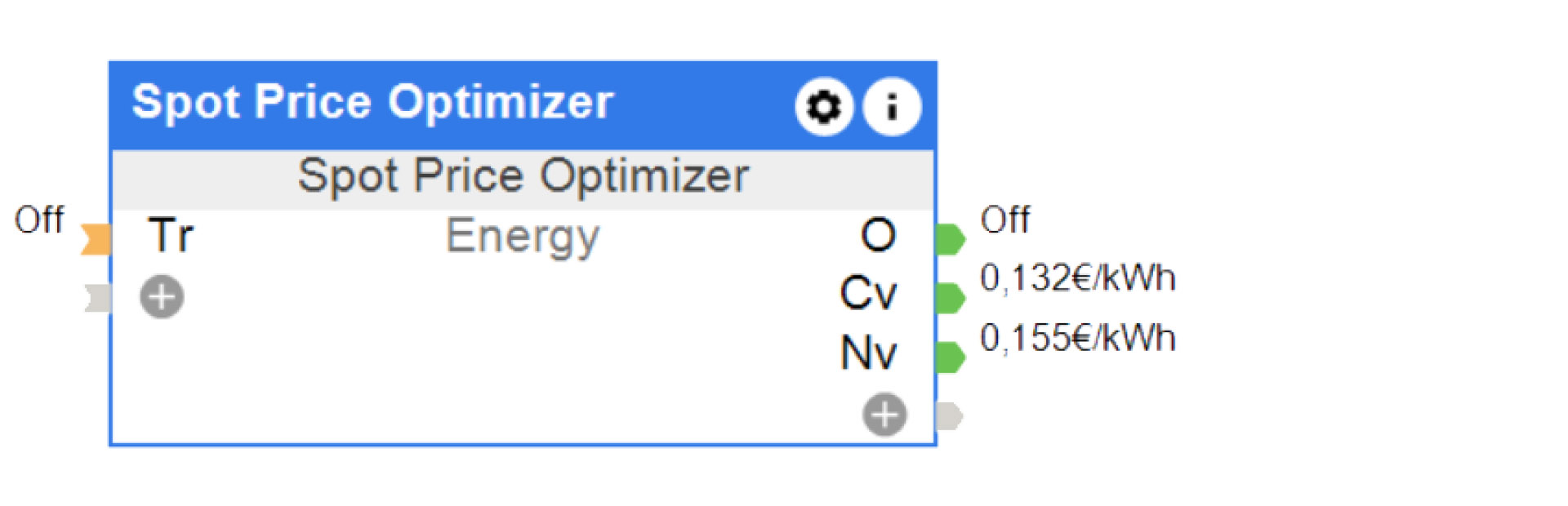Image resolution: width=1568 pixels, height=506 pixels.
Task: Click the 0,132€/kWh current value
Action: (1077, 278)
